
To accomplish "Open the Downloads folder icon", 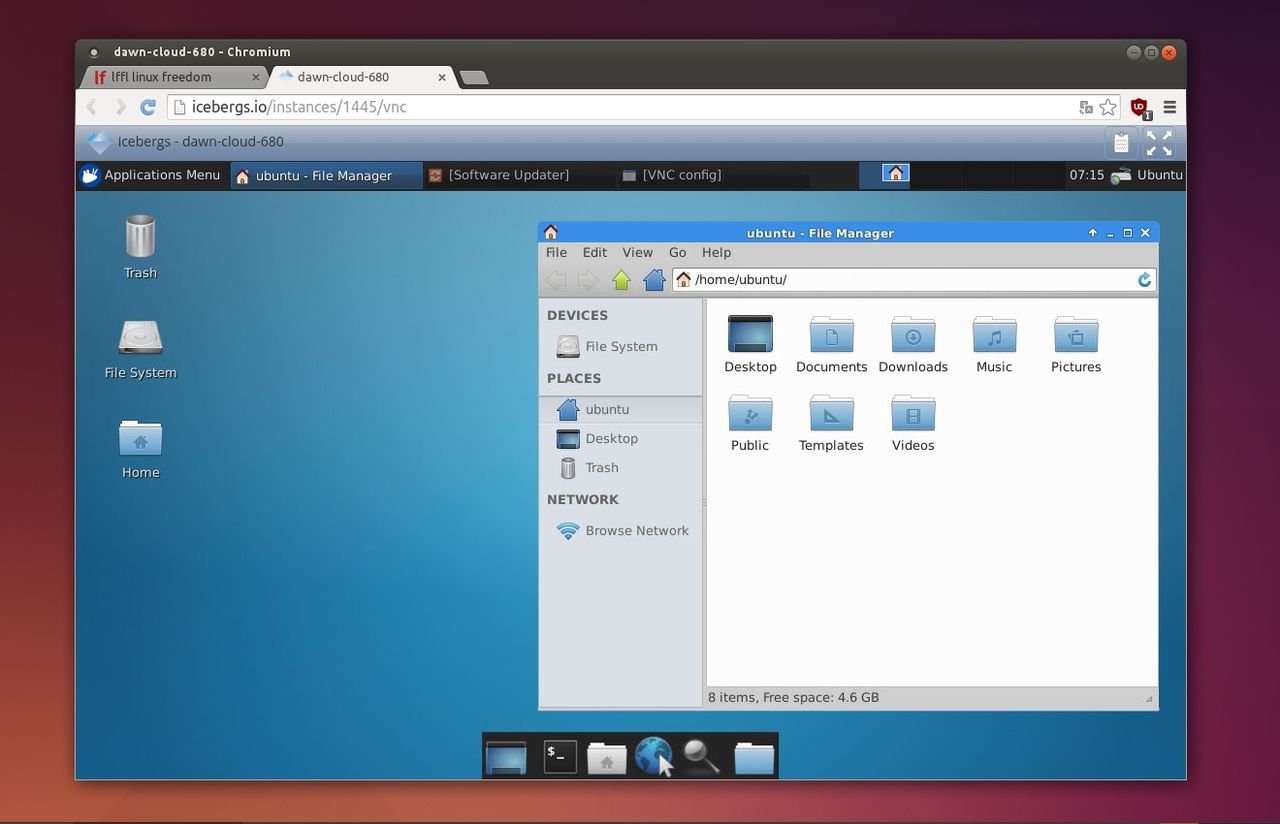I will 912,336.
